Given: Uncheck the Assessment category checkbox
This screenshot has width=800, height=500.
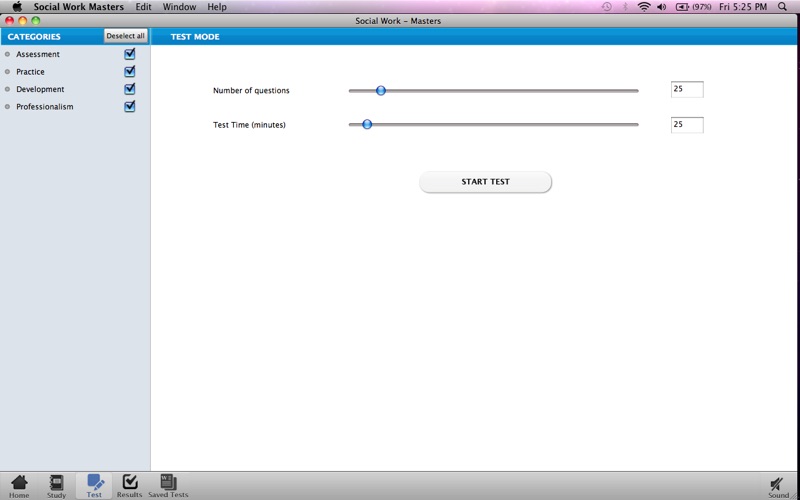Looking at the screenshot, I should tap(130, 54).
